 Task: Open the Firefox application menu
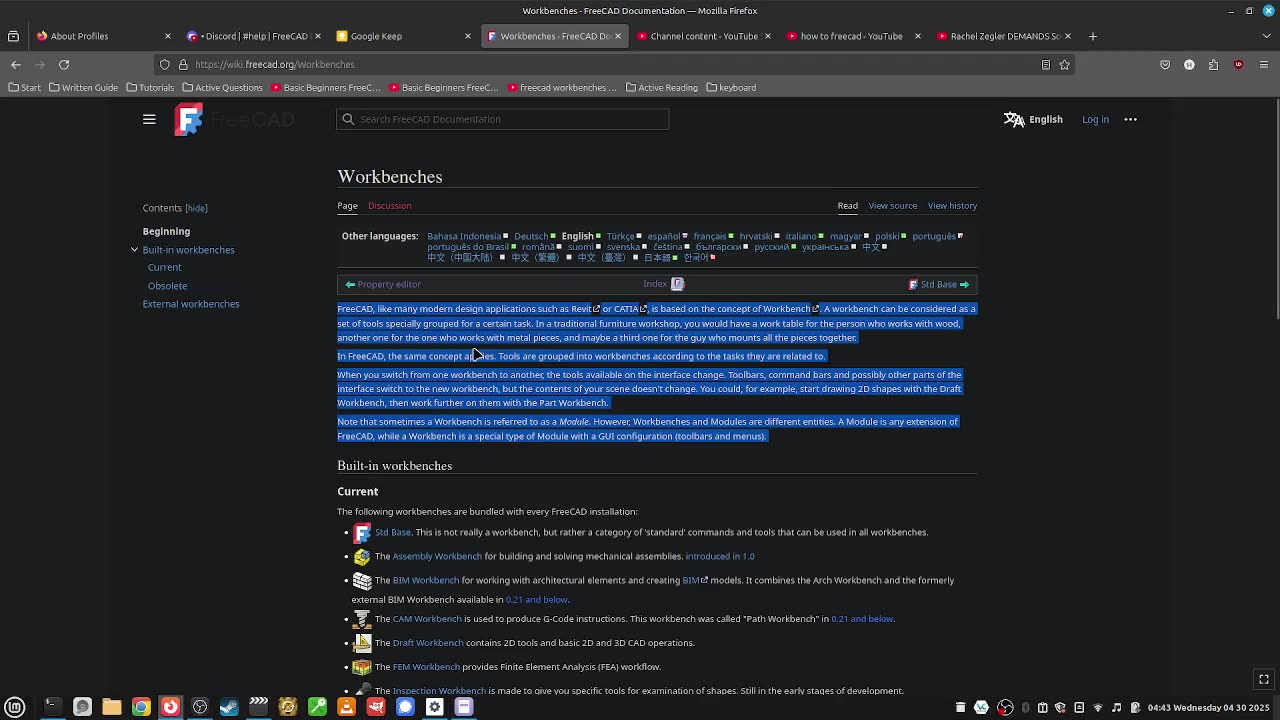[1264, 64]
